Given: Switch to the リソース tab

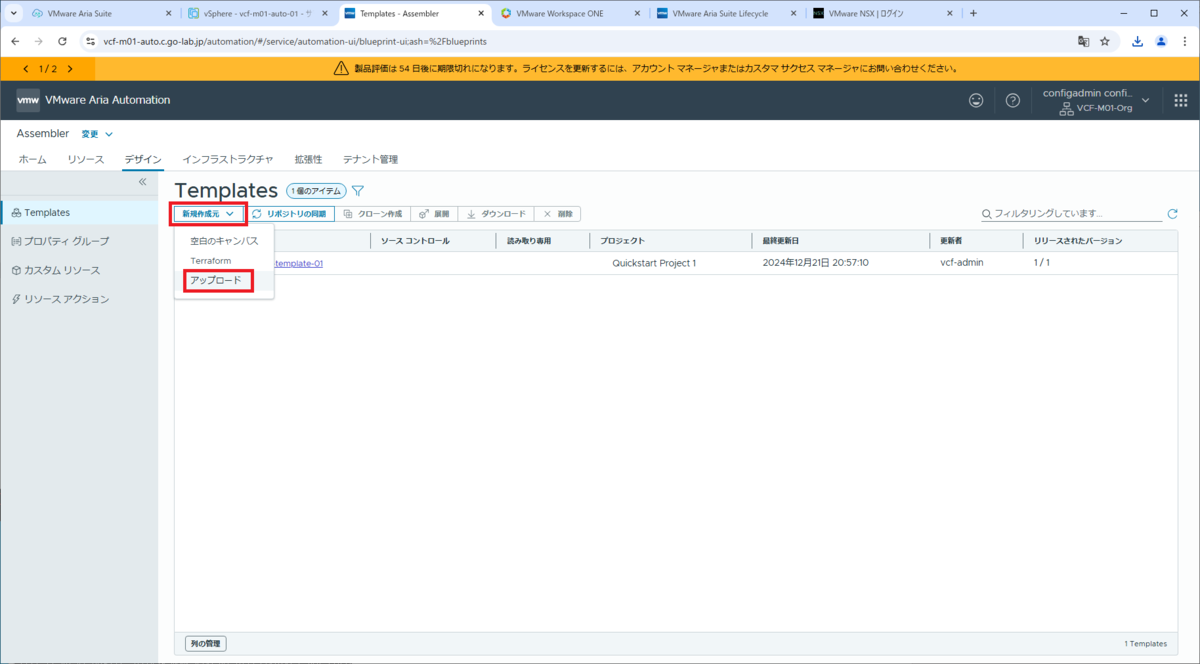Looking at the screenshot, I should coord(86,159).
